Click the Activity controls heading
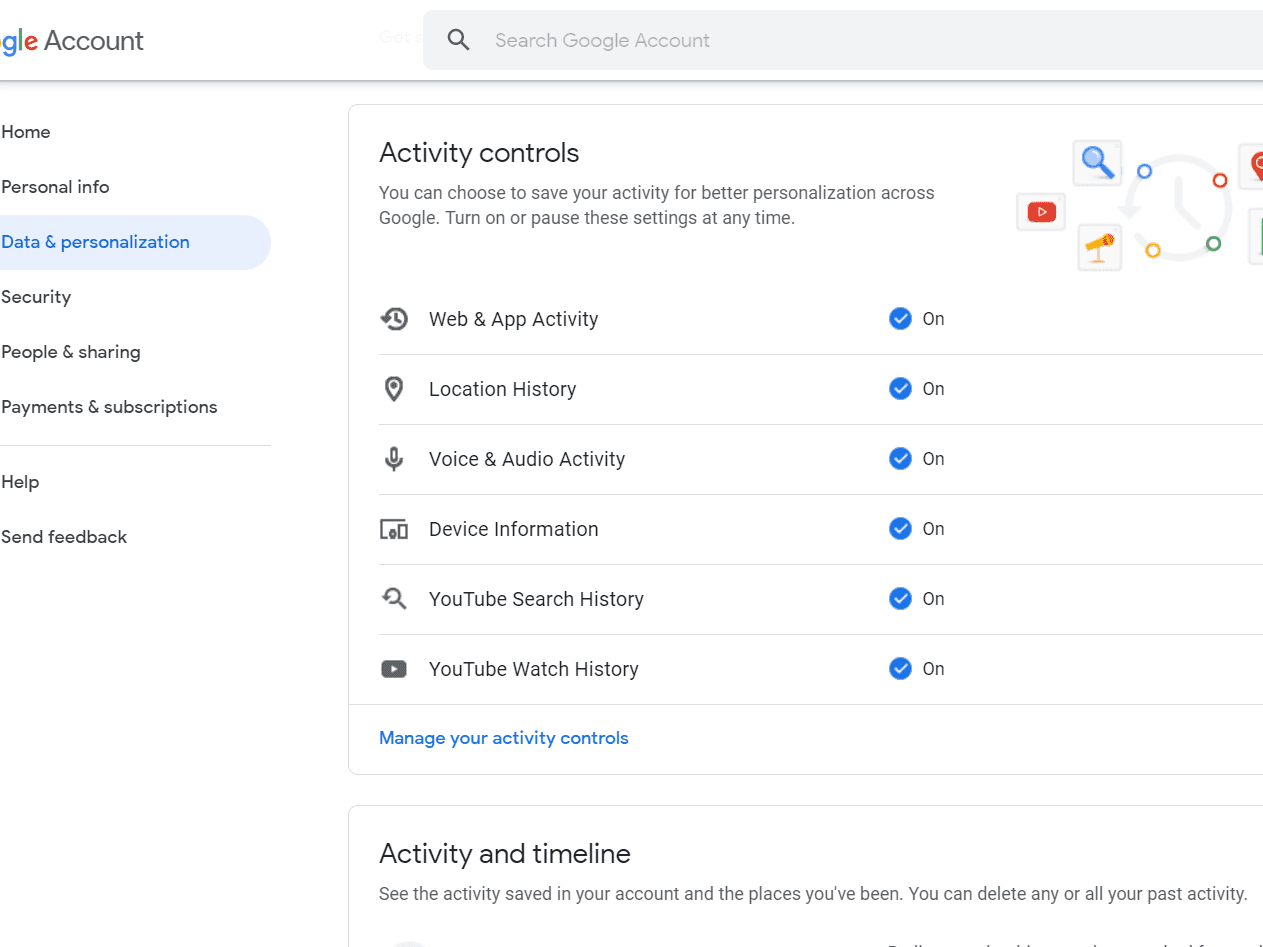 [x=479, y=153]
